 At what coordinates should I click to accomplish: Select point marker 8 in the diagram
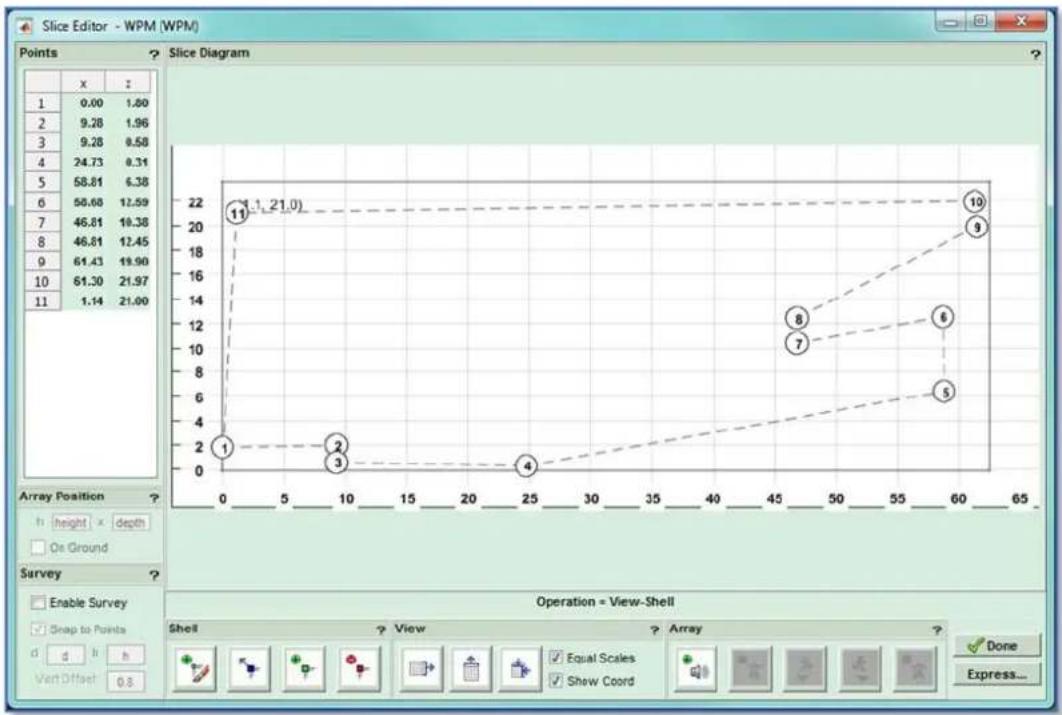[x=798, y=318]
